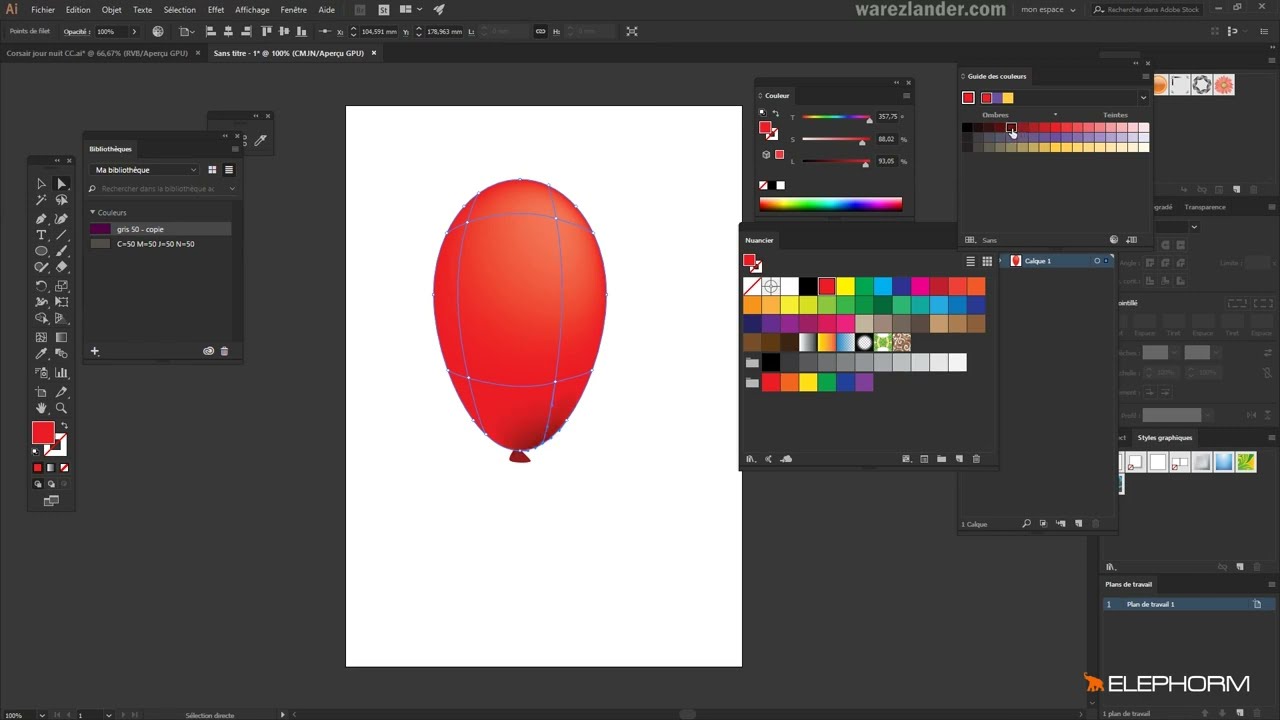Set toolbox paint mode to Gradient
Image resolution: width=1280 pixels, height=720 pixels.
(x=51, y=467)
